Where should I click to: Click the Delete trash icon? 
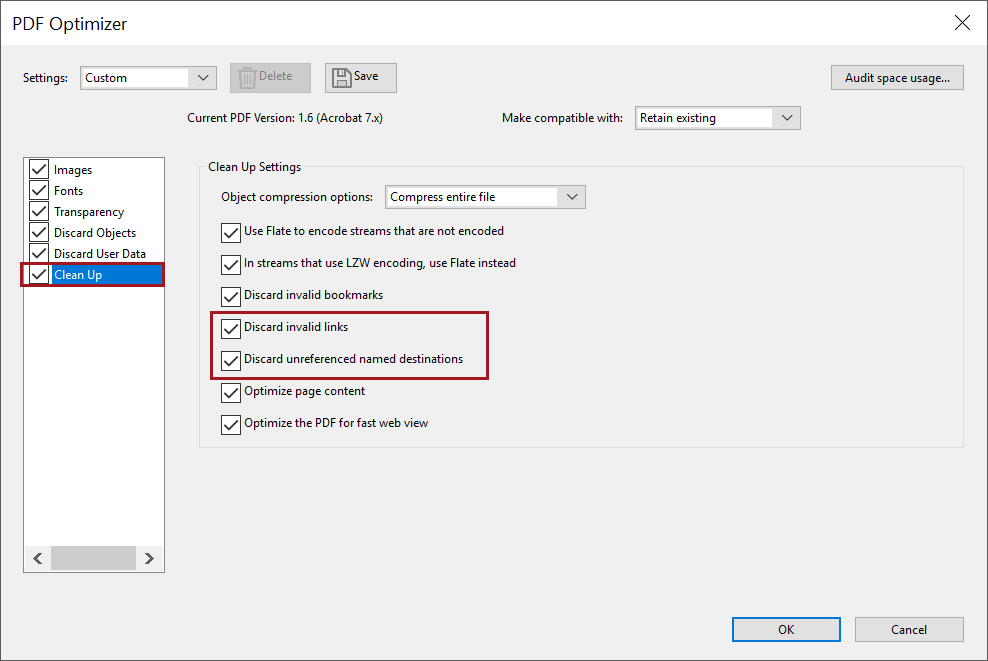point(269,77)
